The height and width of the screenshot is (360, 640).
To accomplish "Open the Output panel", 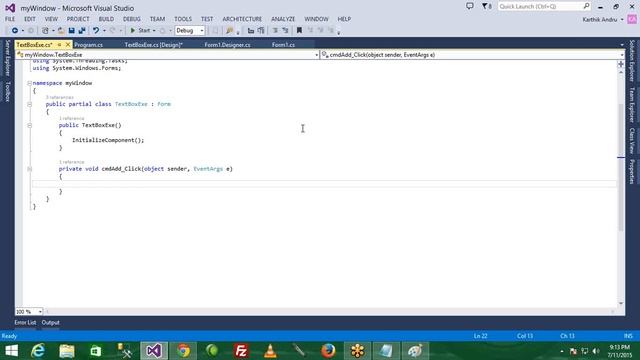I will coord(51,322).
